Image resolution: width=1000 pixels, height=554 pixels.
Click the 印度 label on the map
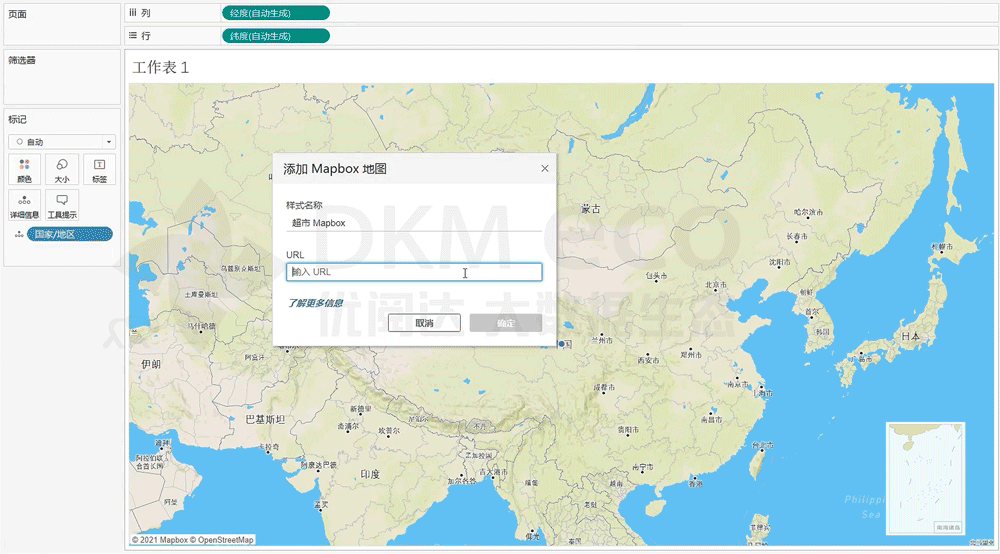[x=370, y=474]
